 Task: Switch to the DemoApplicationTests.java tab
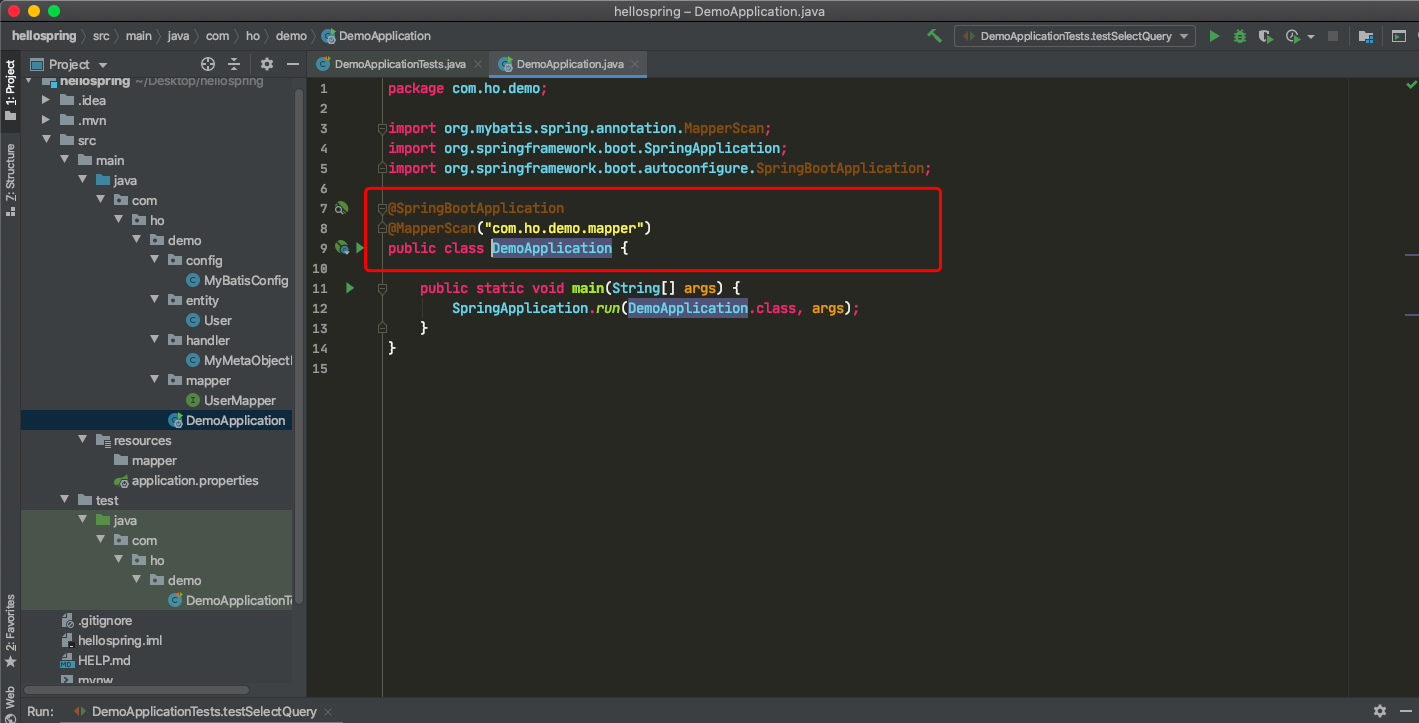click(399, 64)
